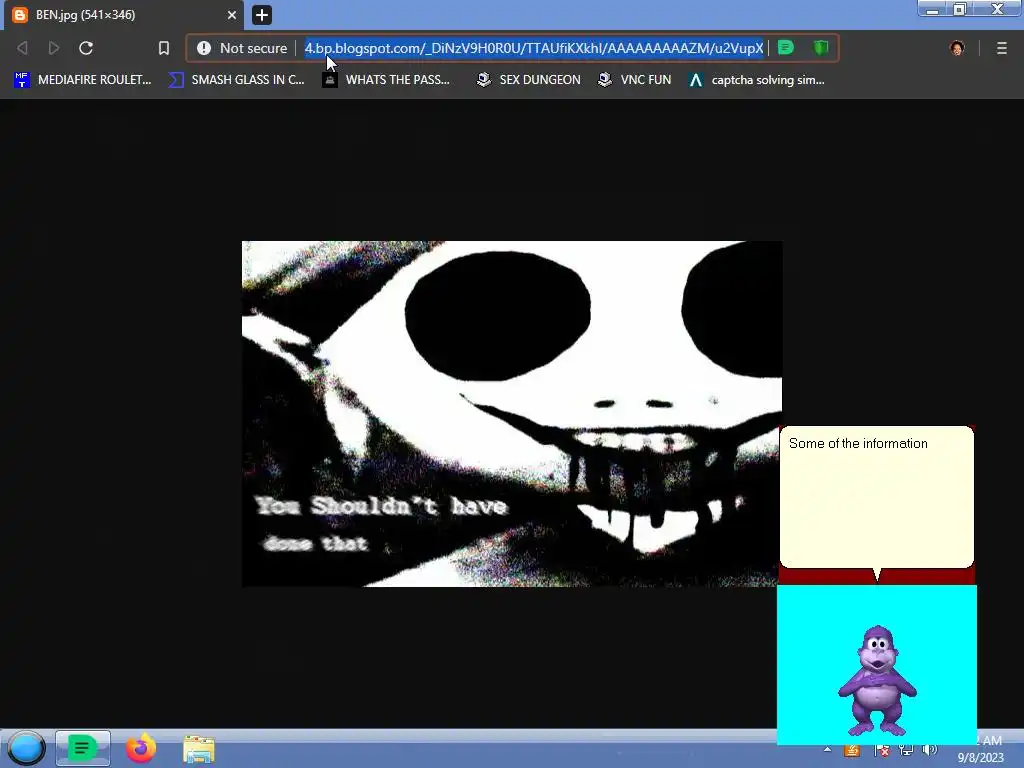Open File Explorer from the taskbar
The image size is (1024, 768).
click(199, 749)
